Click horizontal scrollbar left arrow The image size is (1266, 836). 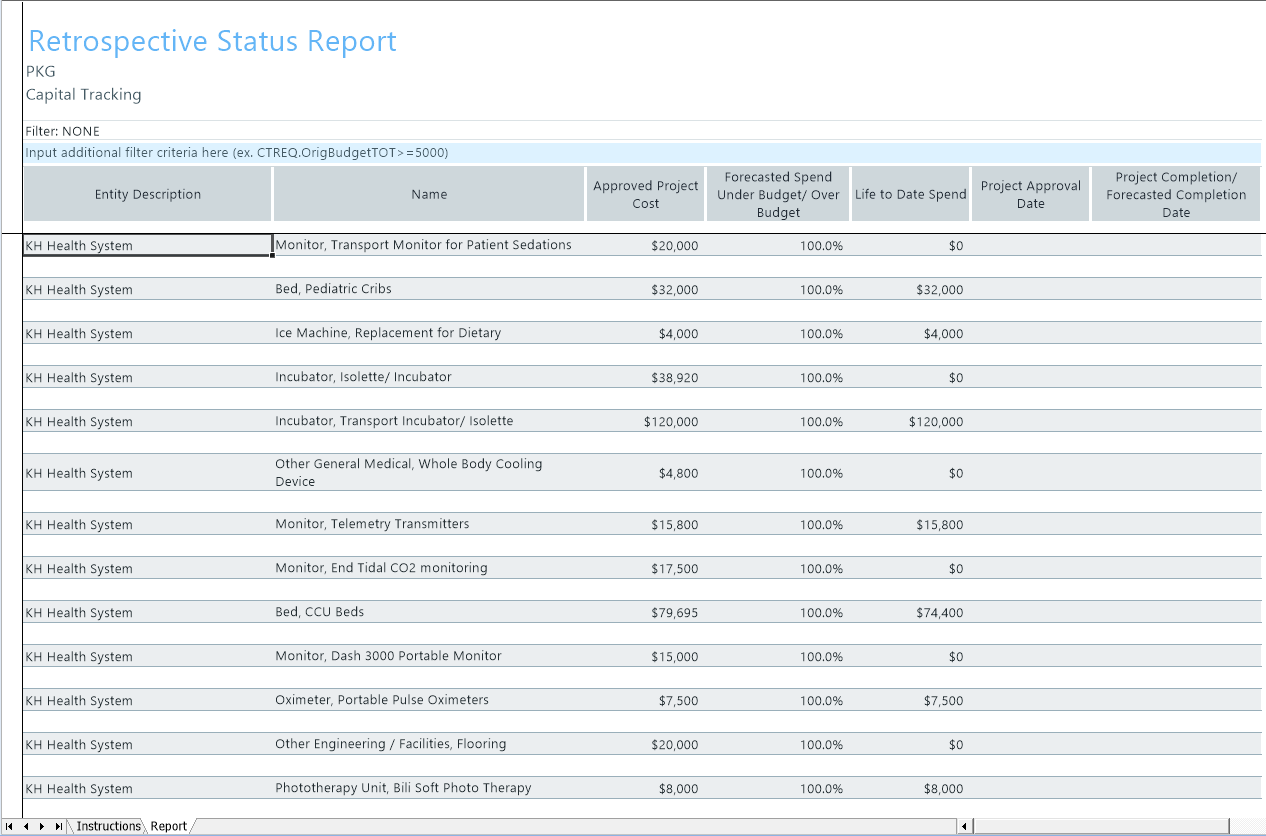click(965, 826)
